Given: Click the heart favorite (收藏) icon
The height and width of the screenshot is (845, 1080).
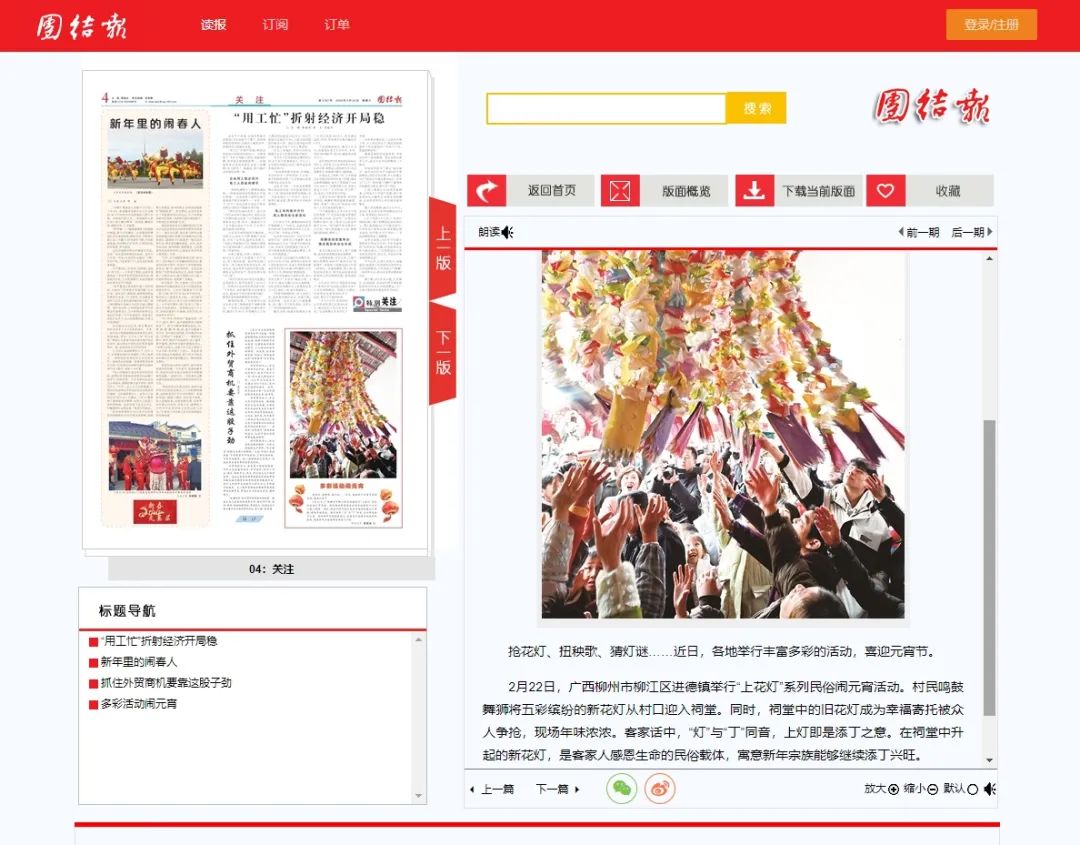Looking at the screenshot, I should pos(885,191).
